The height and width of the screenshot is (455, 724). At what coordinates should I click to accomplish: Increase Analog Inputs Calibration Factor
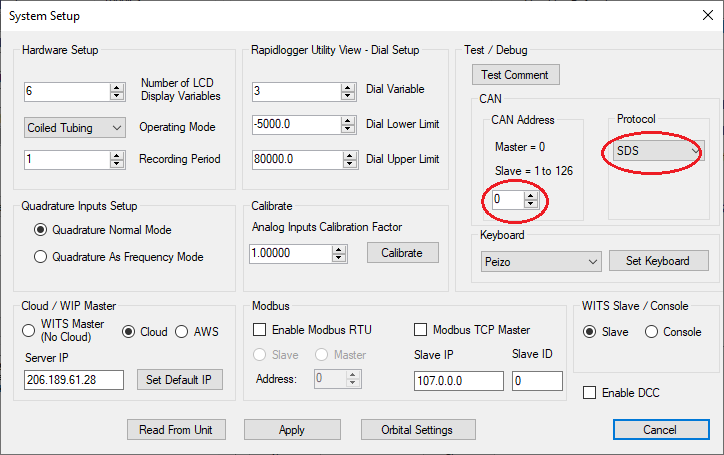coord(339,249)
